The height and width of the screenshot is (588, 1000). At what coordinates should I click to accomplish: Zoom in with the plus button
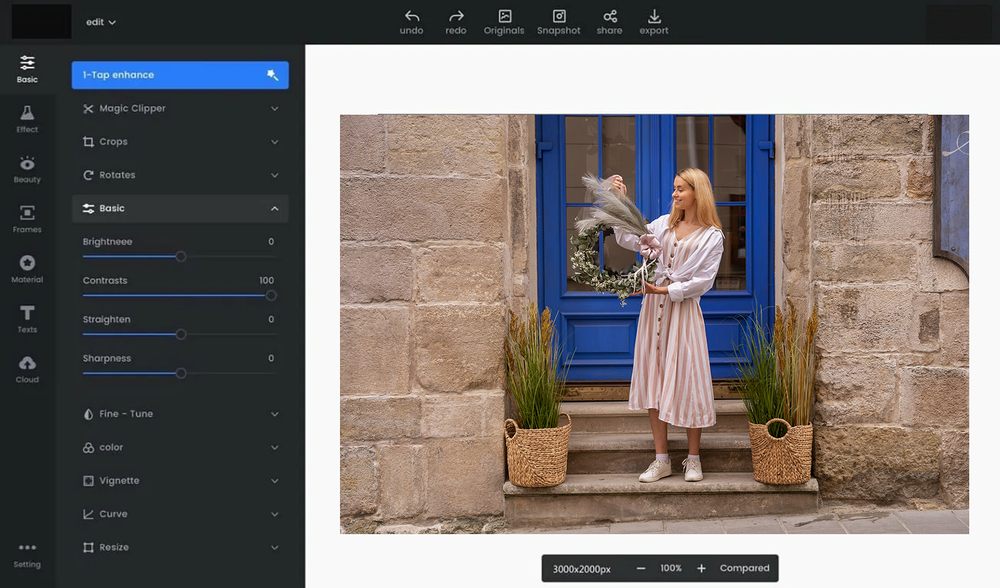coord(701,568)
